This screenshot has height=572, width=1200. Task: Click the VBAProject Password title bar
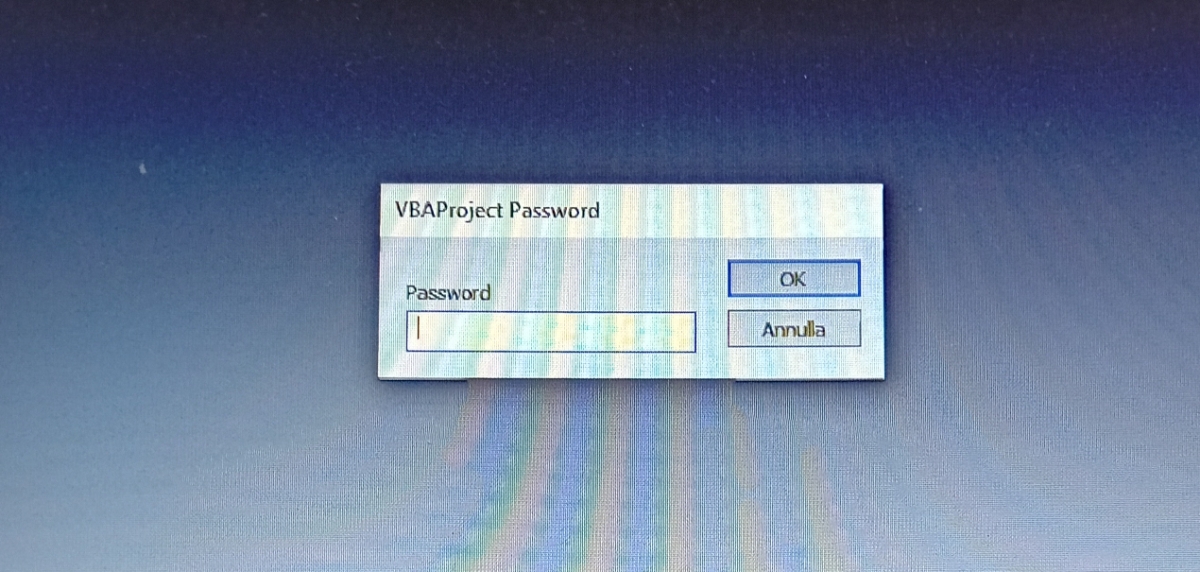point(630,210)
